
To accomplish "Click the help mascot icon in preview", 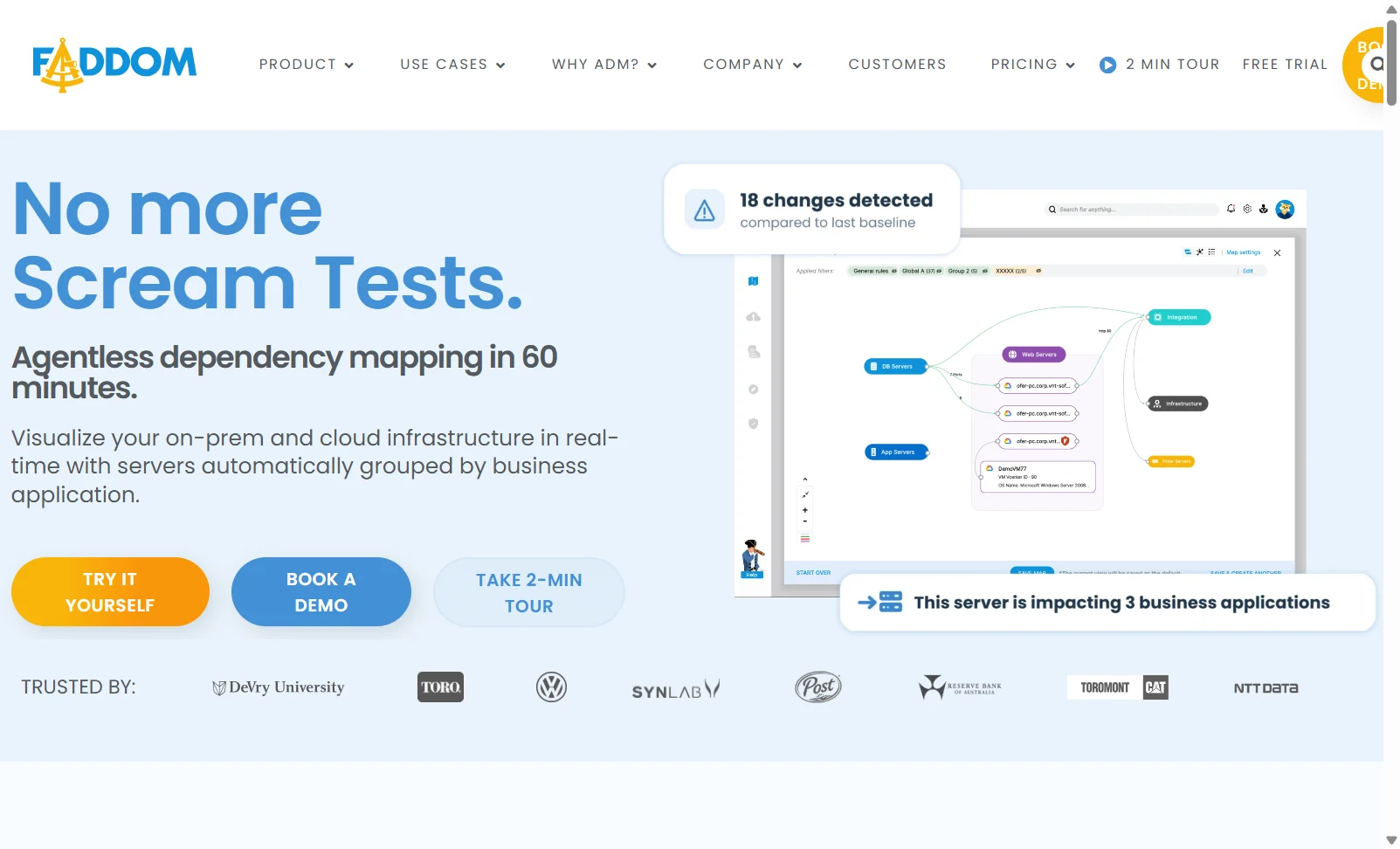I will 752,559.
